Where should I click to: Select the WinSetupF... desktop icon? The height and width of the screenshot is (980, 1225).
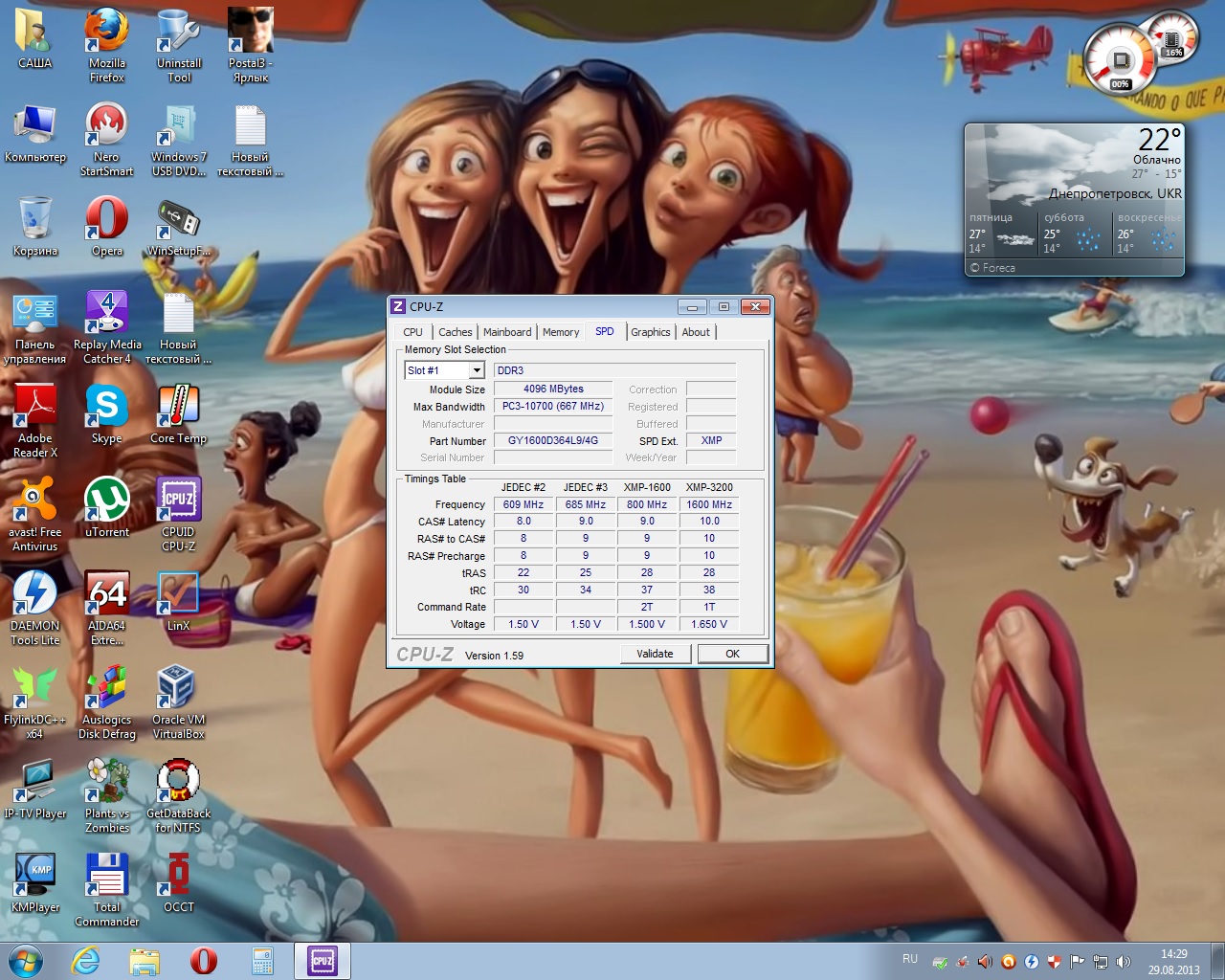[x=179, y=226]
